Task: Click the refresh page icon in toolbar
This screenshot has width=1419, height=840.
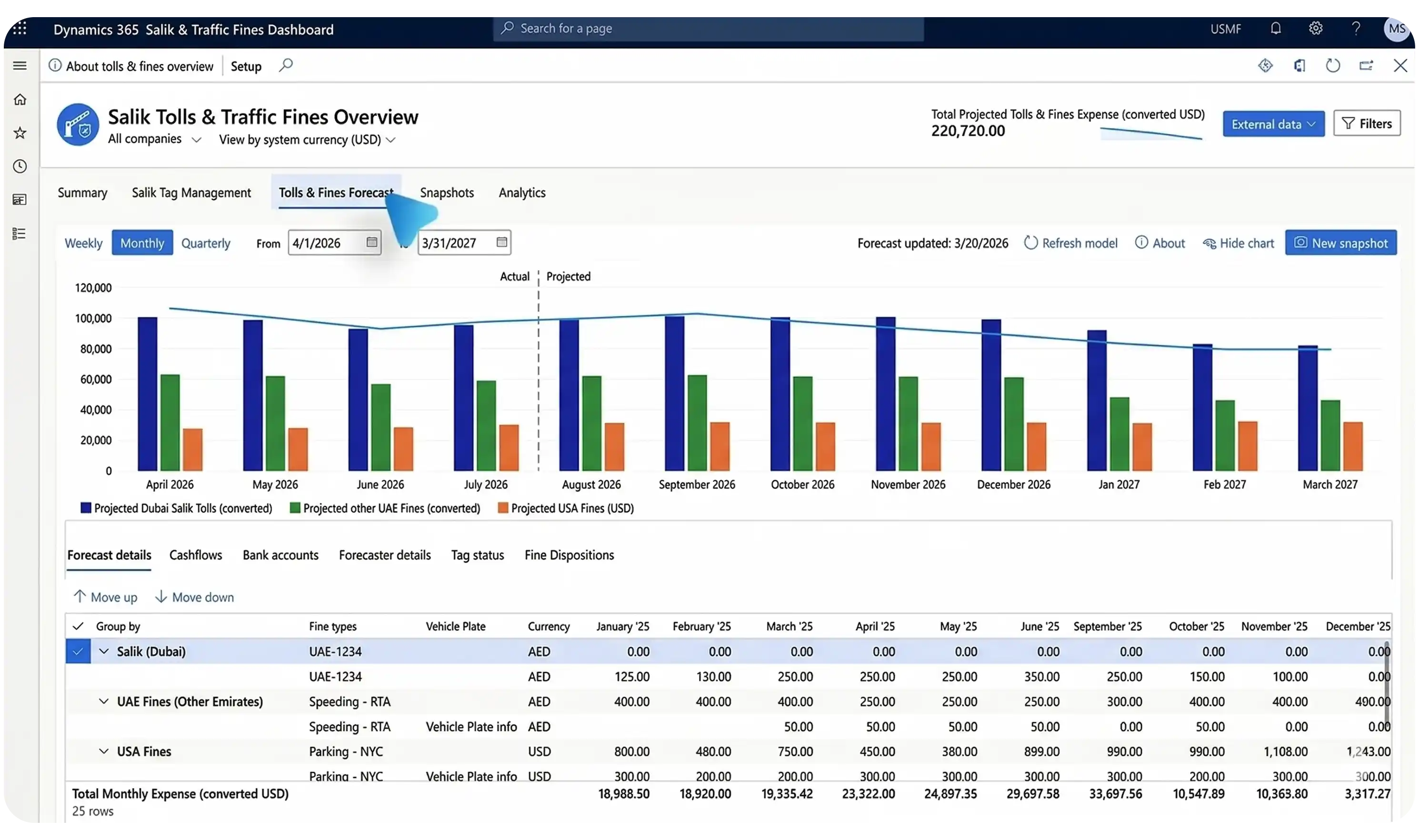Action: pyautogui.click(x=1333, y=66)
